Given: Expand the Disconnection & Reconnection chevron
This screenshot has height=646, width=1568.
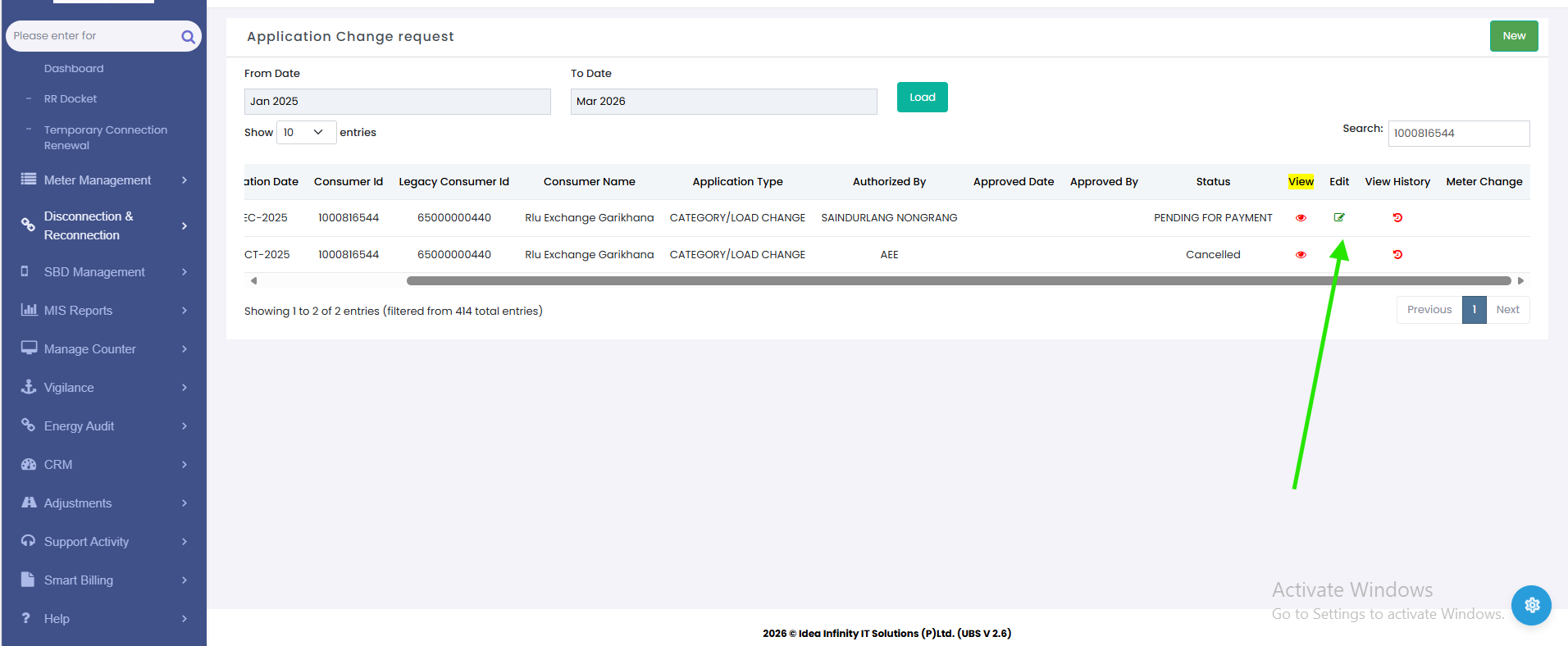Looking at the screenshot, I should pos(185,225).
